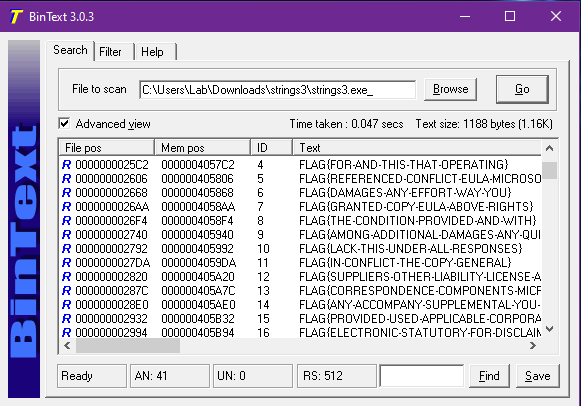Viewport: 581px width, 406px height.
Task: Click mem pos 0000004057C2
Action: tap(198, 164)
